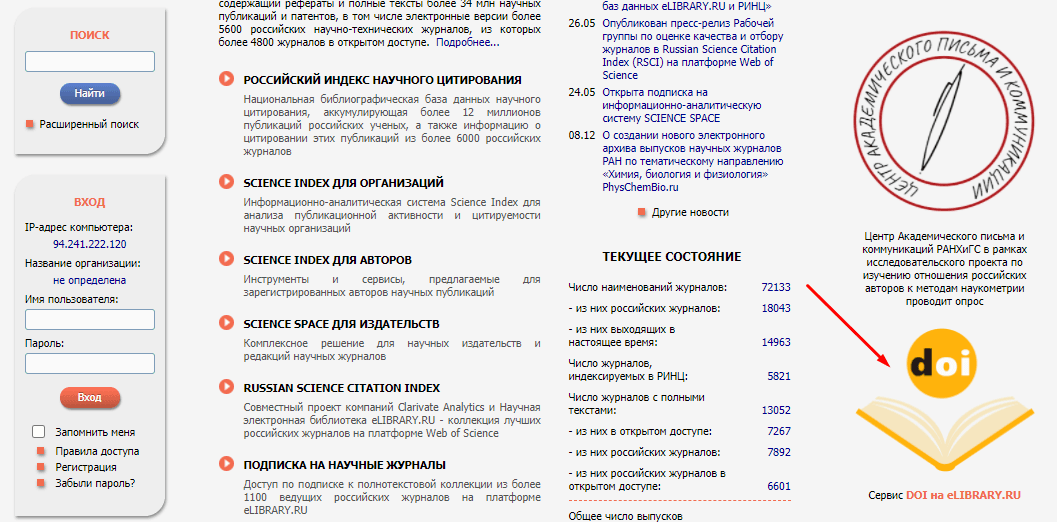The width and height of the screenshot is (1057, 522).
Task: Focus the Имя пользователя input field
Action: click(90, 320)
